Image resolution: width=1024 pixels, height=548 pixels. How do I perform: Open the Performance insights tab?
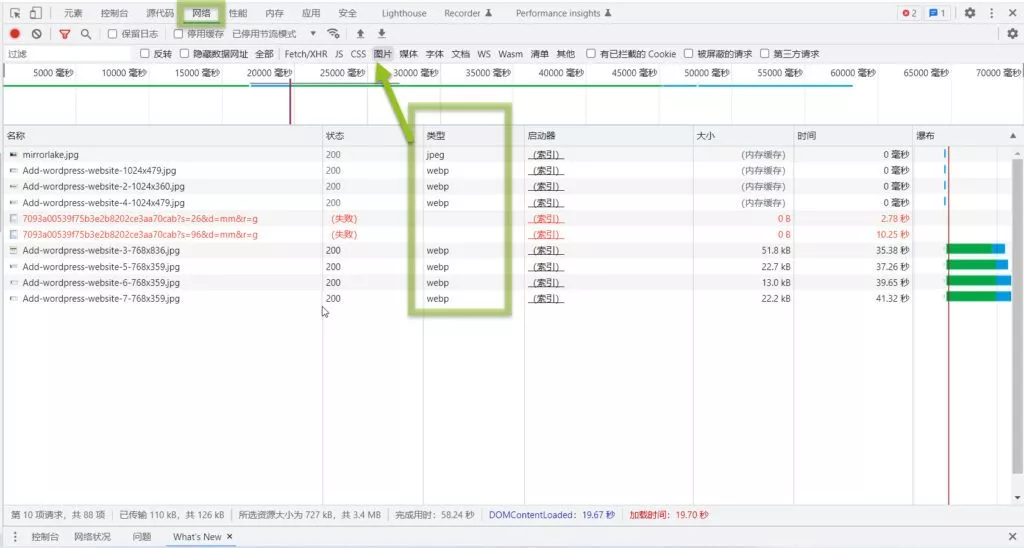pyautogui.click(x=564, y=13)
